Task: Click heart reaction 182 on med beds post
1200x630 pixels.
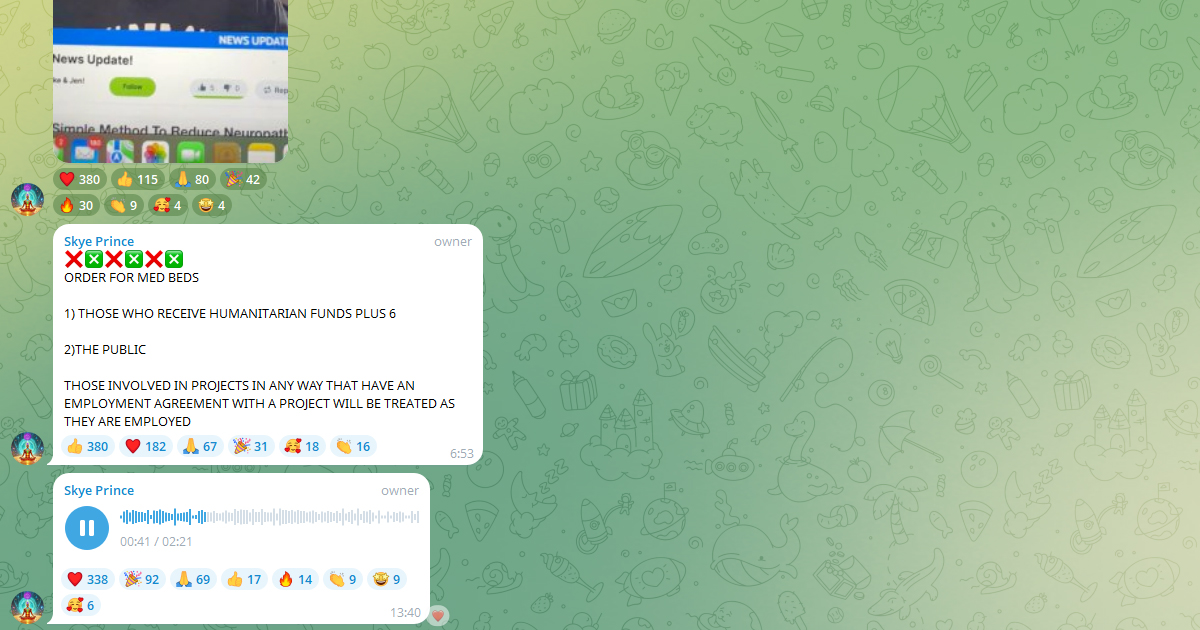Action: click(x=146, y=446)
